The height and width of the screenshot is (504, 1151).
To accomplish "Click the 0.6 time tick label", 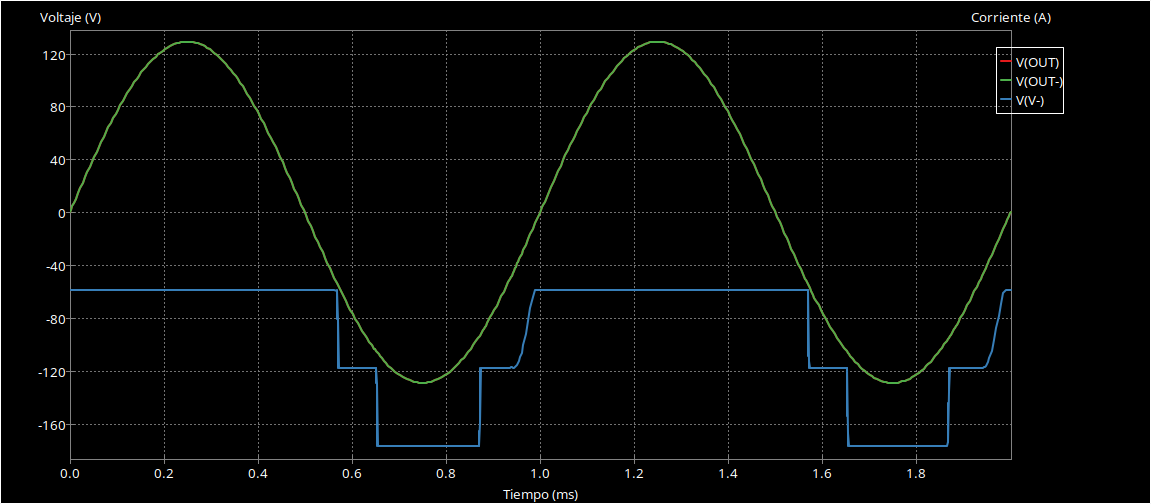I will [x=352, y=474].
